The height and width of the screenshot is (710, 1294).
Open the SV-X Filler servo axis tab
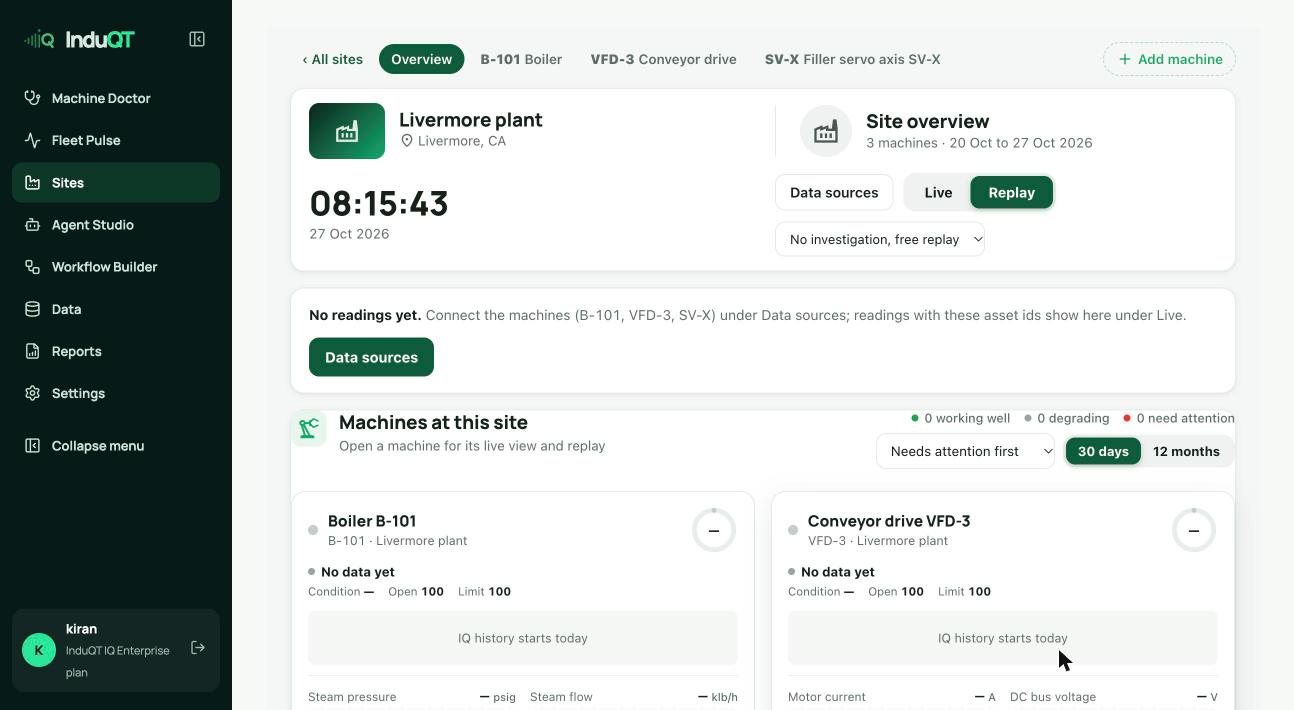(852, 59)
